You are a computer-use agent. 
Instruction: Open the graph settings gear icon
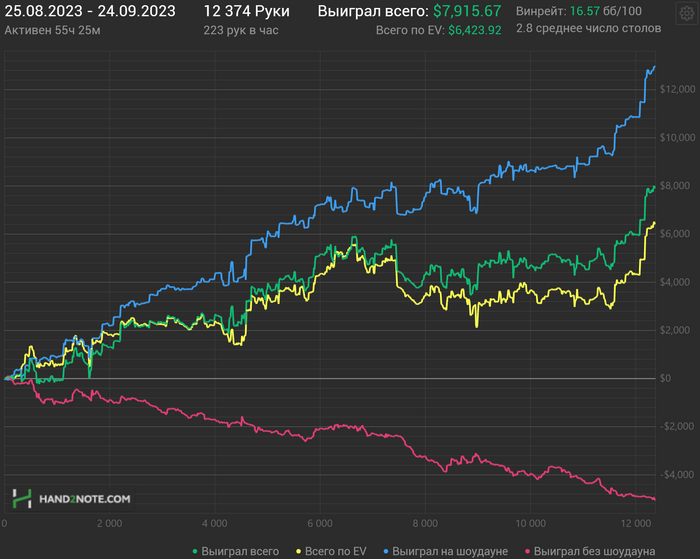687,14
